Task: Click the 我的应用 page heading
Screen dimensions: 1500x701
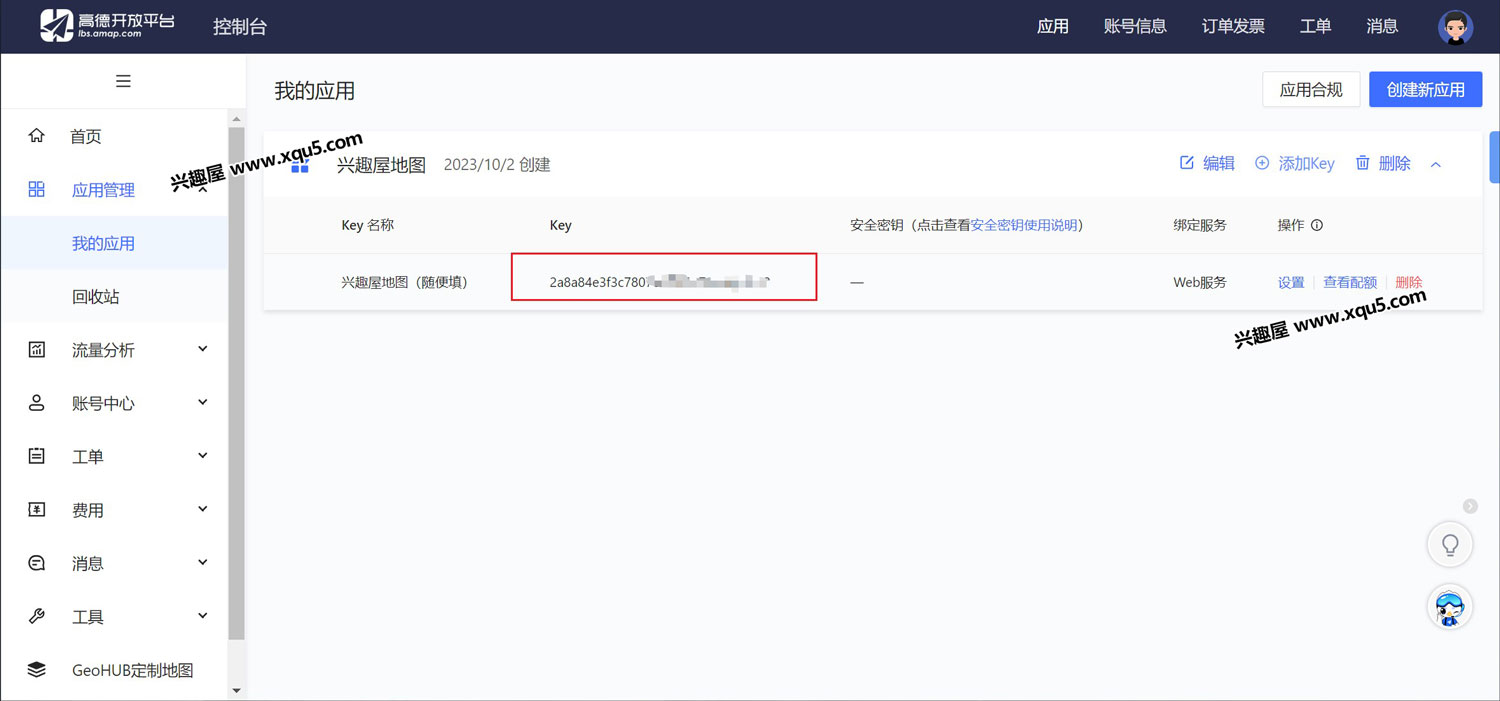Action: click(315, 91)
